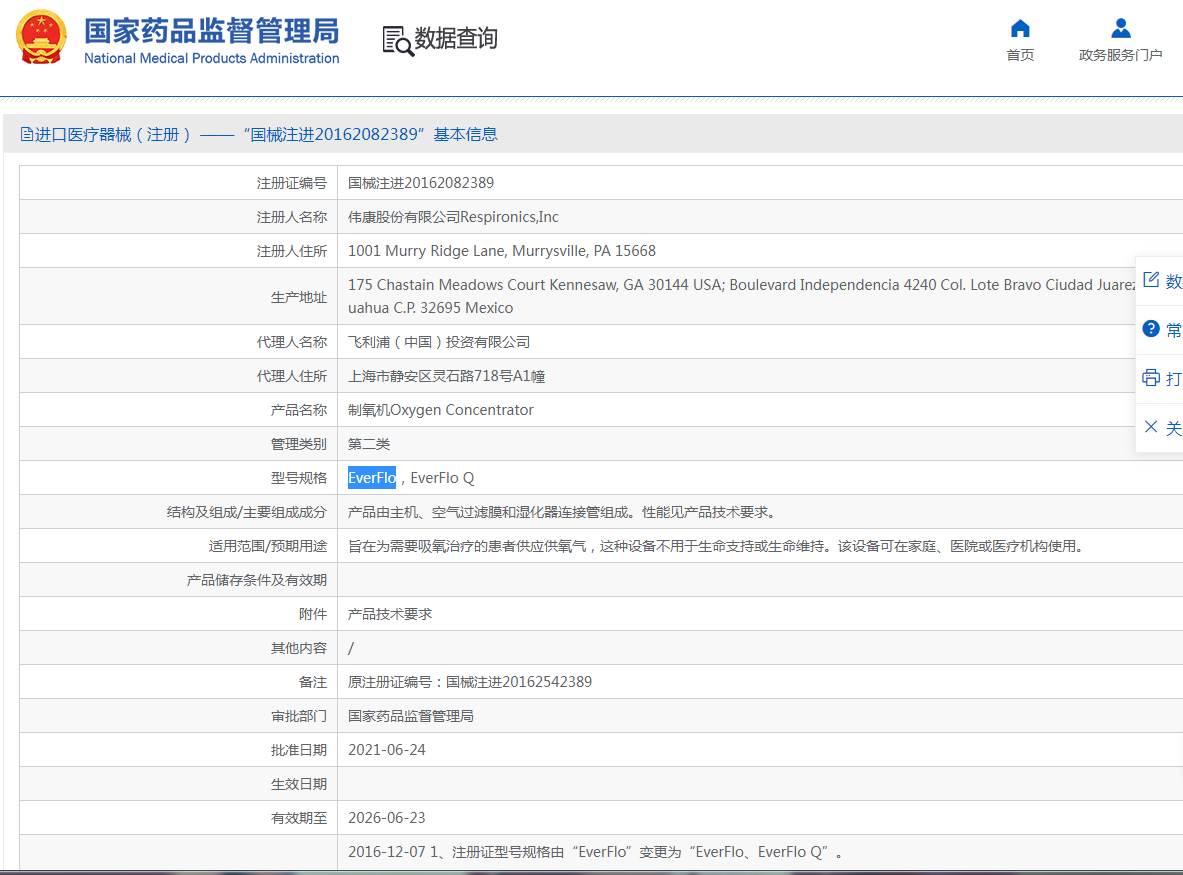Click the 审批部门 row label
Screen dimensions: 1183x875
(x=299, y=716)
